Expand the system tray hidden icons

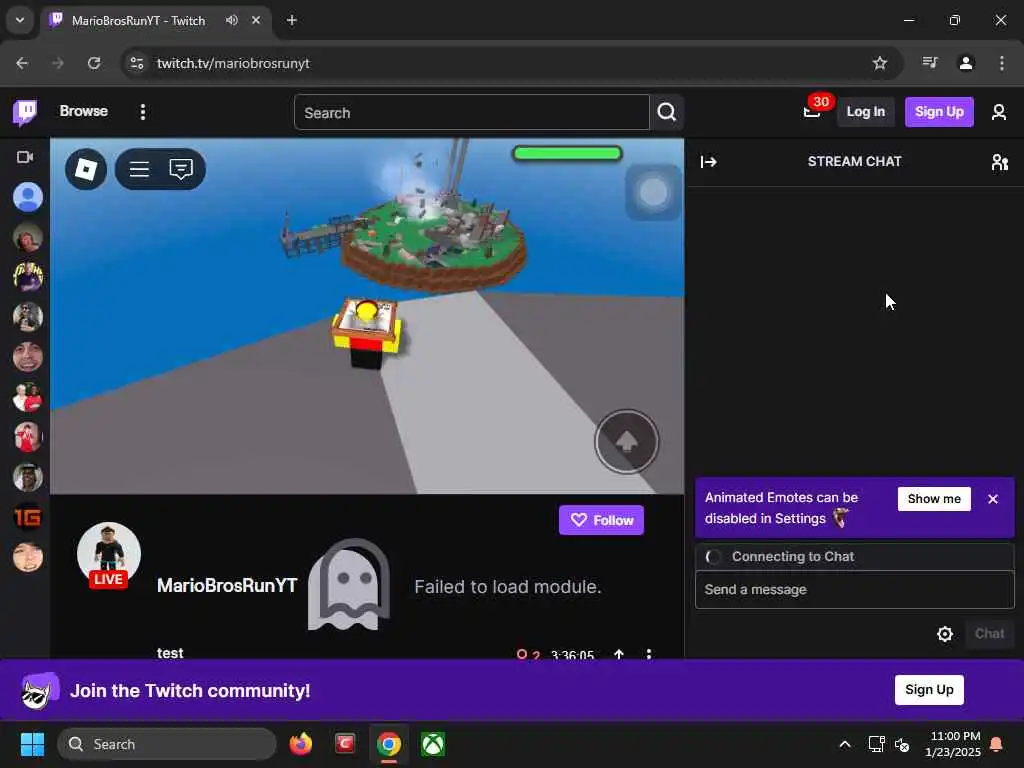844,744
